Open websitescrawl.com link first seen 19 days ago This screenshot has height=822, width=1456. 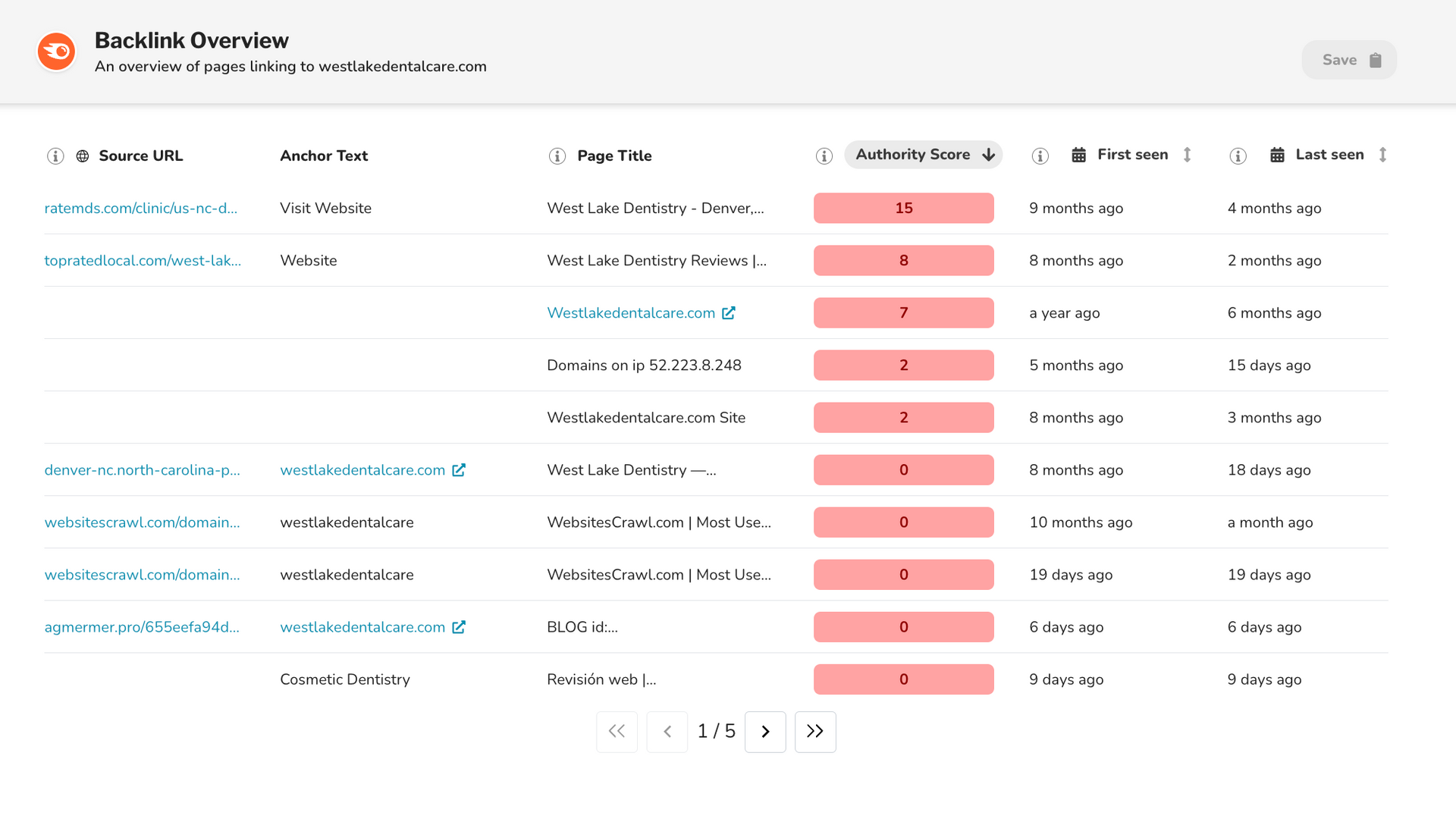coord(142,574)
